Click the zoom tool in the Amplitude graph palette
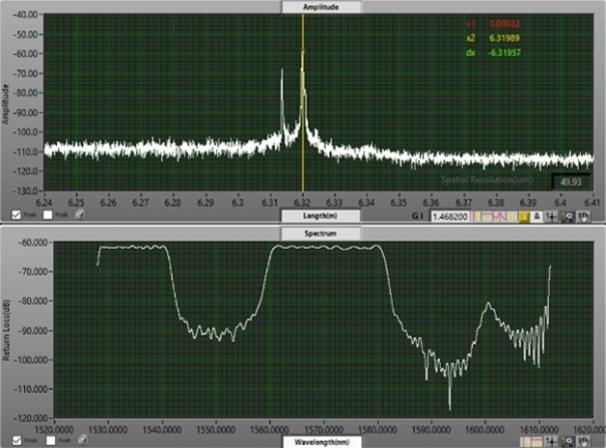The width and height of the screenshot is (606, 448). 566,215
